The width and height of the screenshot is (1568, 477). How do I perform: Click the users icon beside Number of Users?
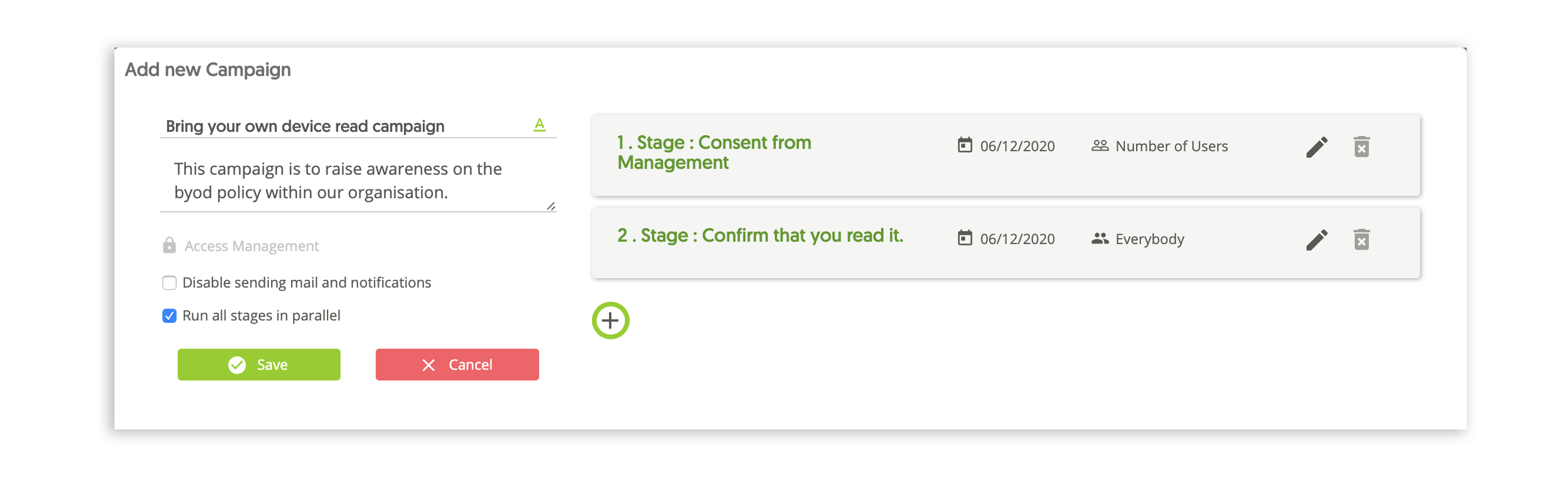(1100, 146)
